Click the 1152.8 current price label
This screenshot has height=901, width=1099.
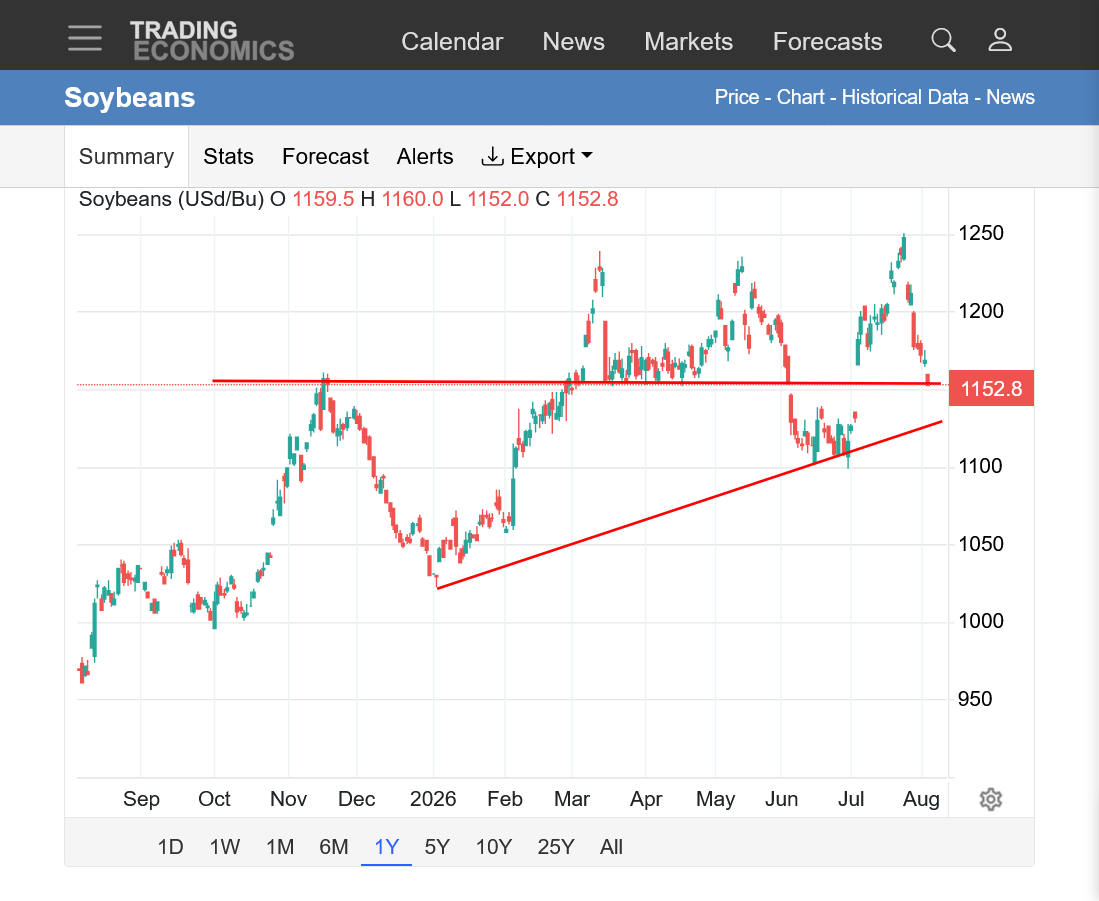(x=991, y=388)
